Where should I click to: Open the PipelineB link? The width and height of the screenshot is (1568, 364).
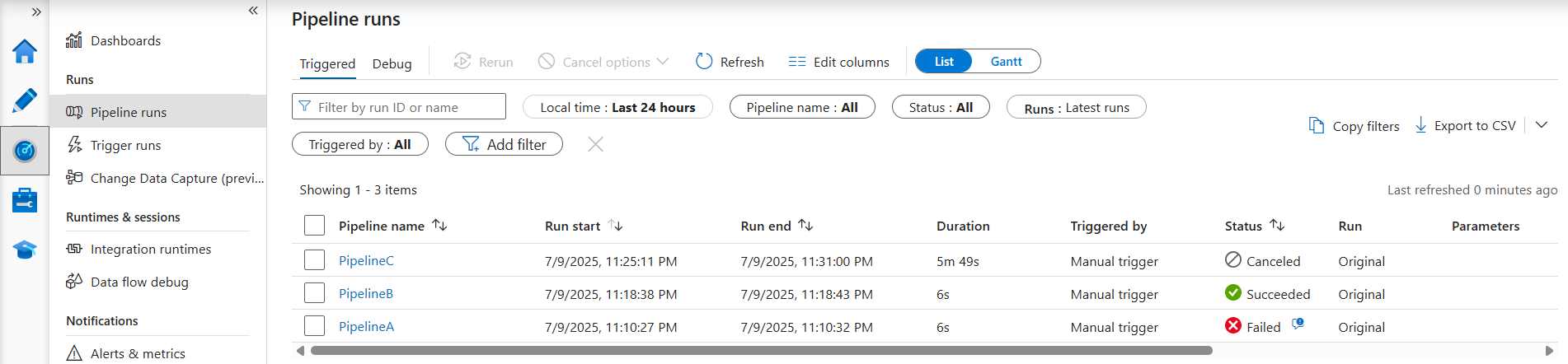coord(366,293)
